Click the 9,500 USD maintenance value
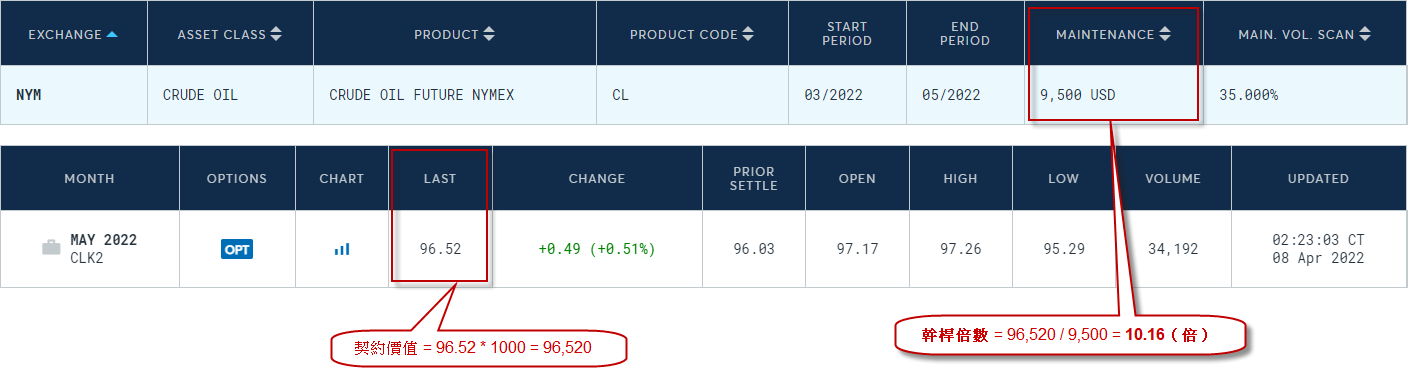 1078,95
